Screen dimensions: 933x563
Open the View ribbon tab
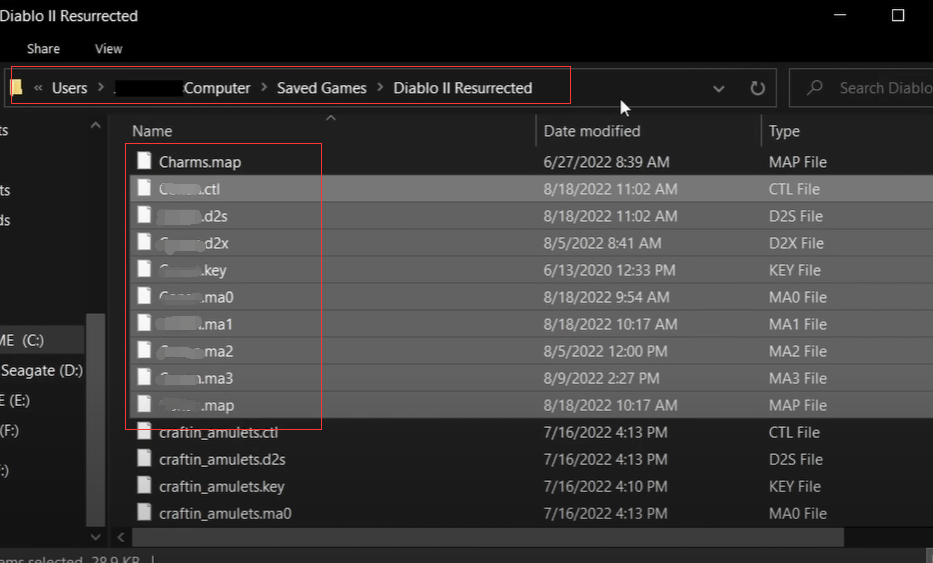pos(108,49)
